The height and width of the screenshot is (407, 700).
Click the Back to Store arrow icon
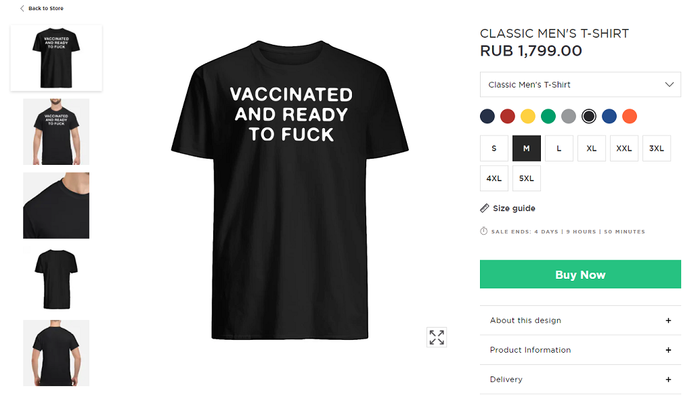point(22,8)
